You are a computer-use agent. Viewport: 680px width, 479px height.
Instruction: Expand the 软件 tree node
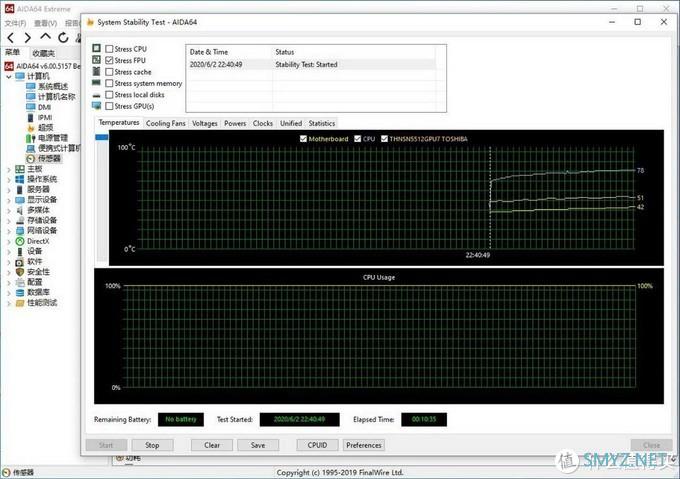coord(9,262)
